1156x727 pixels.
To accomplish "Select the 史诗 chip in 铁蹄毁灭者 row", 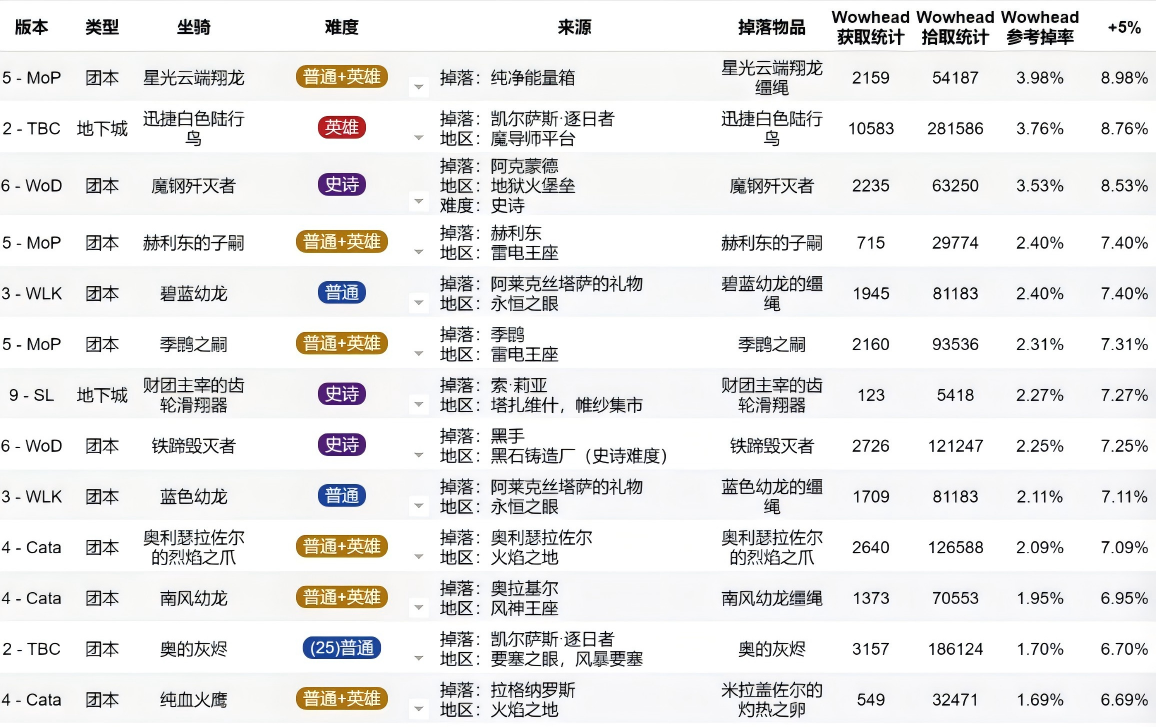I will coord(341,444).
